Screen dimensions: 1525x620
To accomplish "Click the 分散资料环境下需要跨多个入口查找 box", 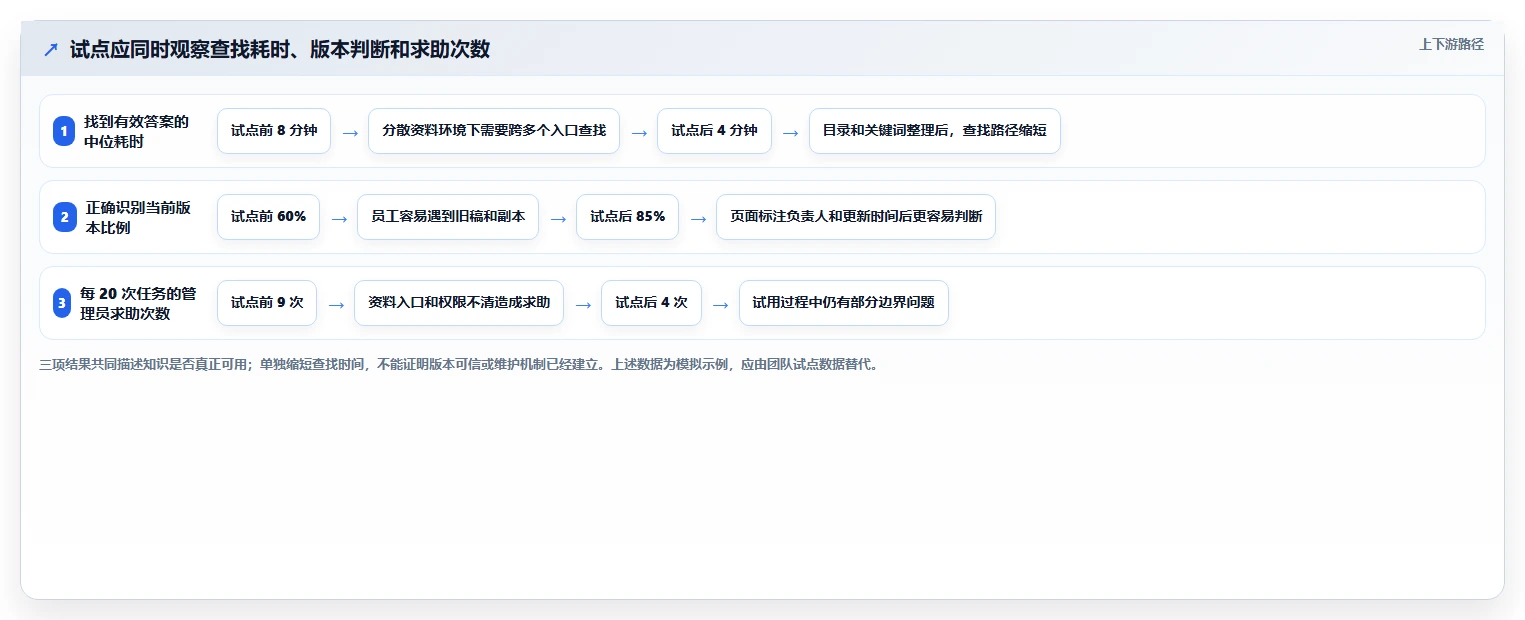I will 494,131.
